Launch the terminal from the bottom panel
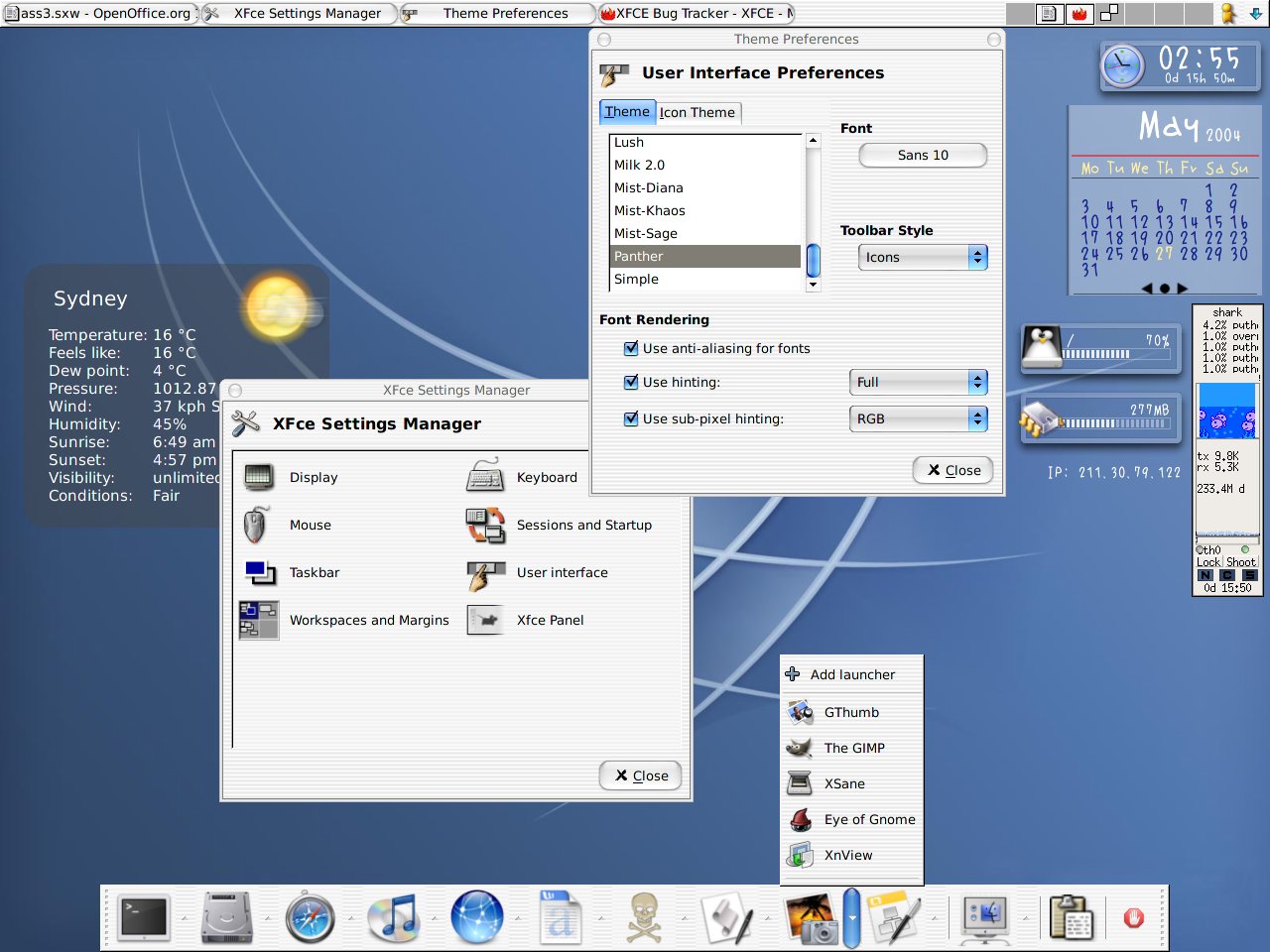 coord(145,917)
